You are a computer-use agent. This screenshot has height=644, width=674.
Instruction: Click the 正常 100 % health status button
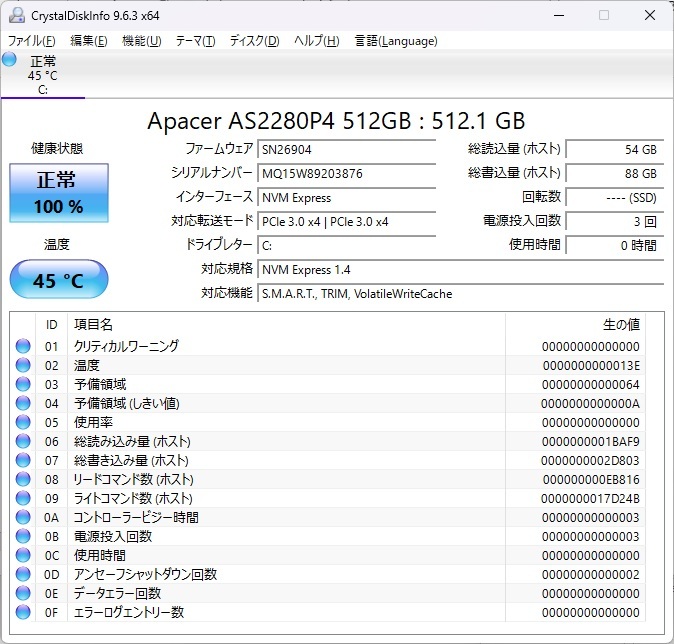click(59, 193)
